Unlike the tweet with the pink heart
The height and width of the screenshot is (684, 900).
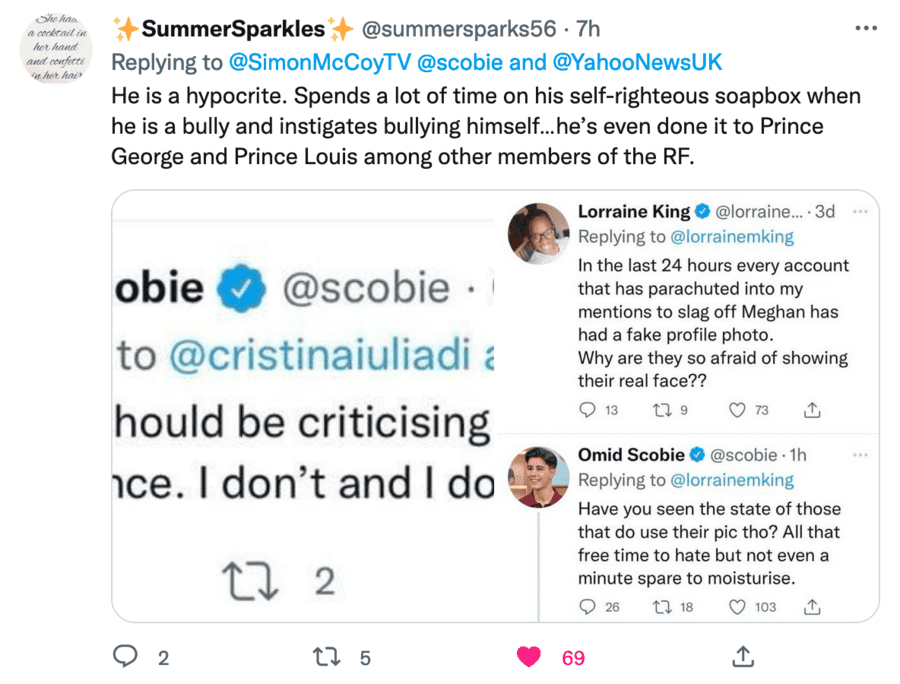coord(529,657)
